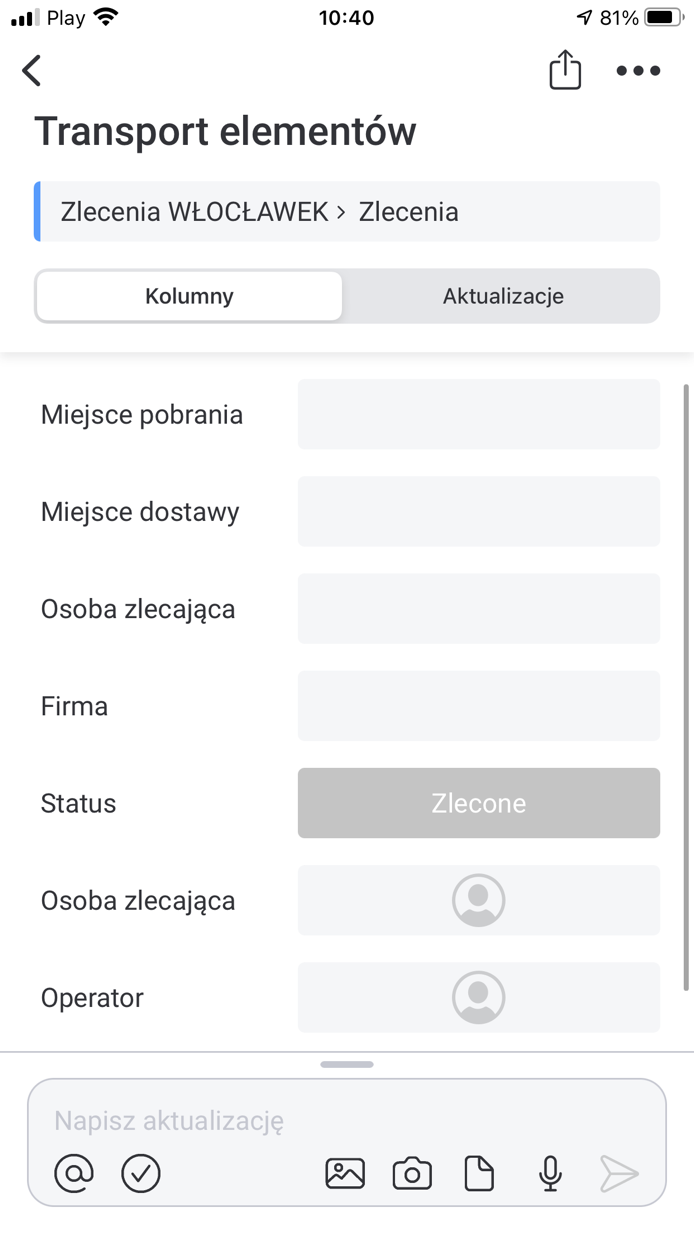
Task: Open the camera icon
Action: tap(412, 1173)
